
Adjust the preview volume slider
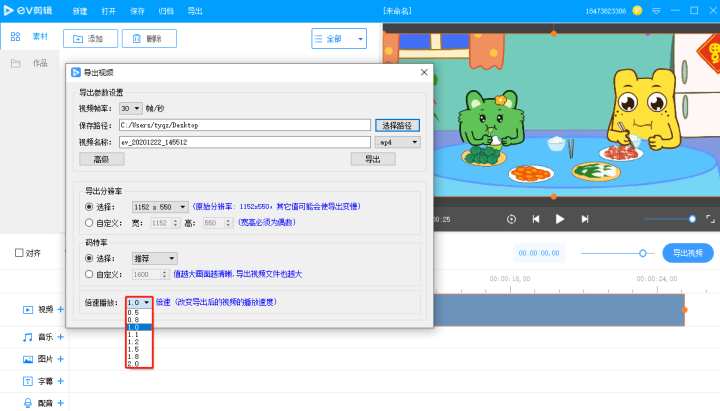point(670,219)
